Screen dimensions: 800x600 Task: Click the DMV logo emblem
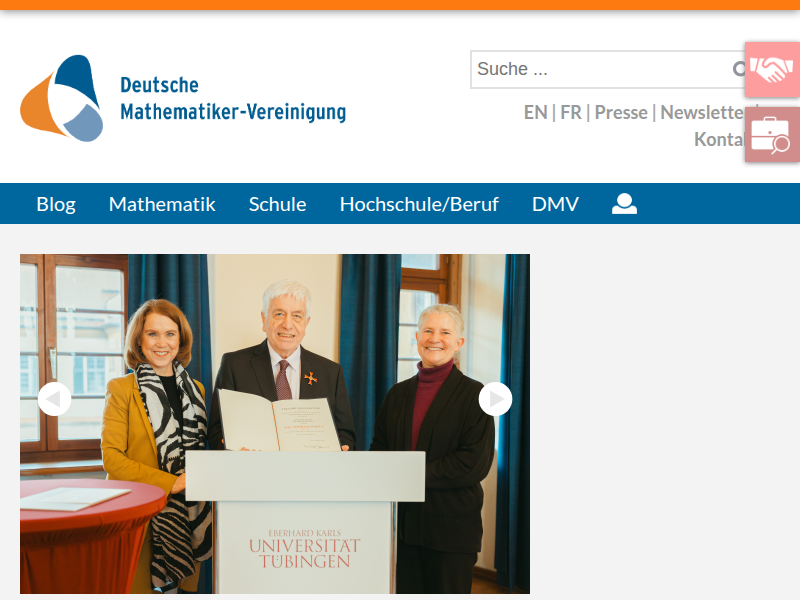pyautogui.click(x=62, y=98)
